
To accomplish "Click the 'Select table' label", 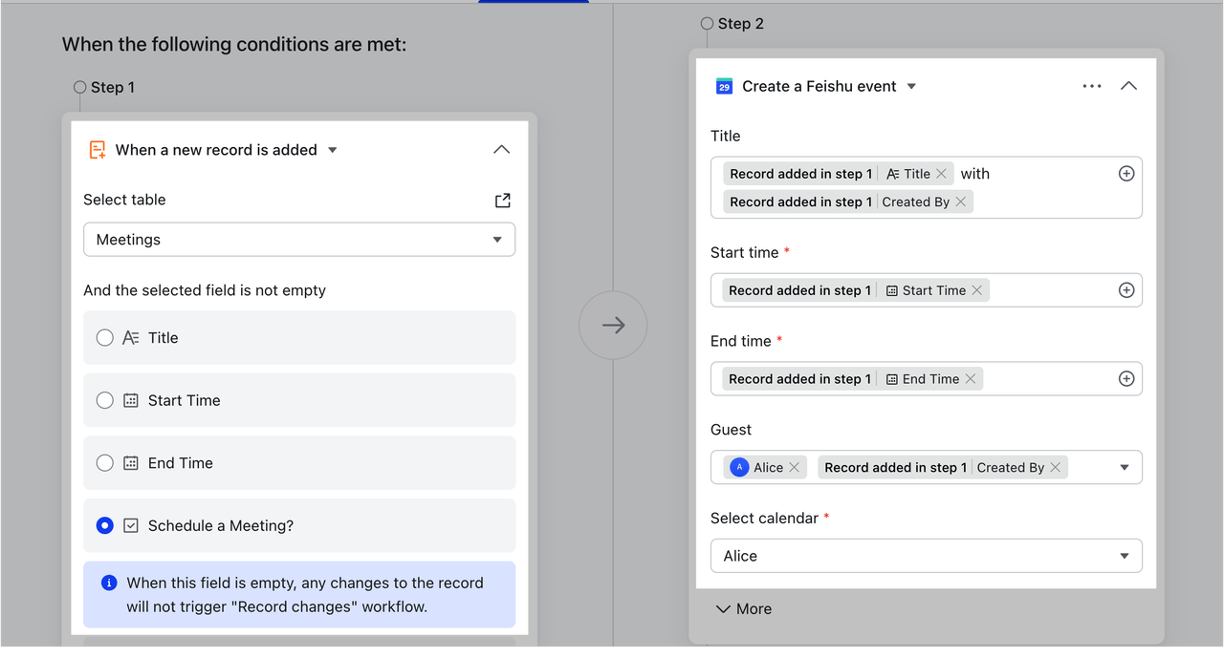I will point(125,200).
